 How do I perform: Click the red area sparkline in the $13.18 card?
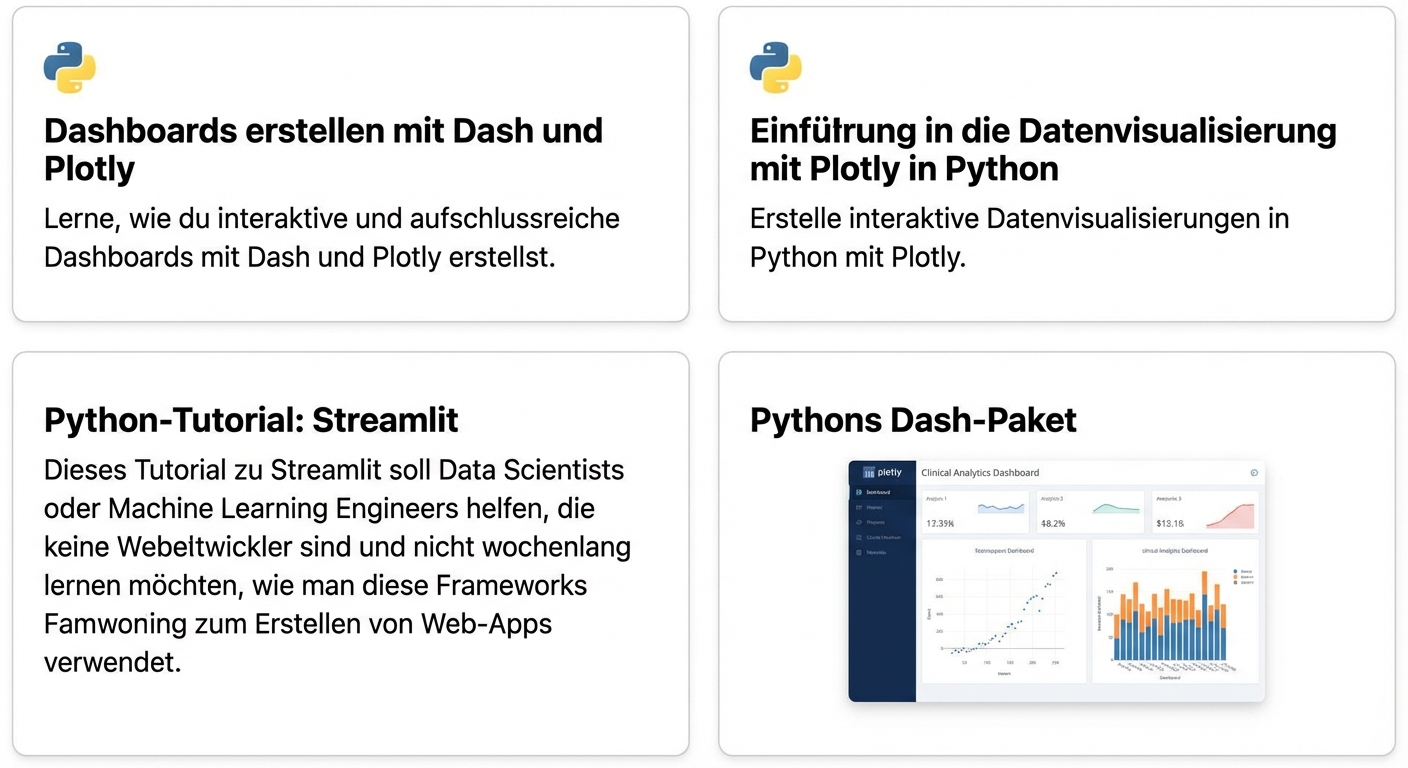(x=1230, y=515)
